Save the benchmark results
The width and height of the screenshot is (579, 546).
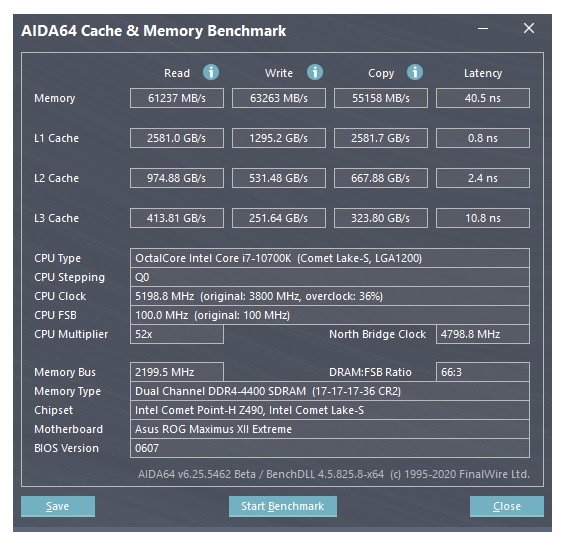click(58, 506)
